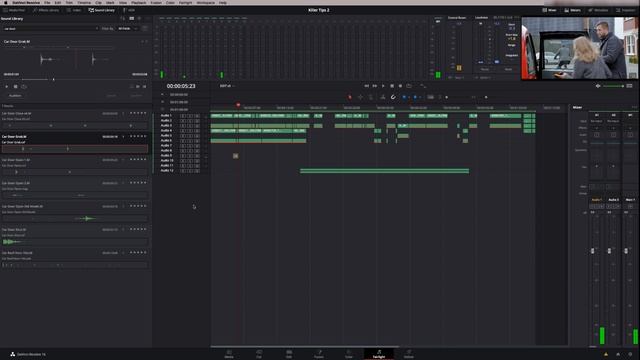The height and width of the screenshot is (360, 640).
Task: Select Car Door Shut result
Action: click(x=75, y=236)
